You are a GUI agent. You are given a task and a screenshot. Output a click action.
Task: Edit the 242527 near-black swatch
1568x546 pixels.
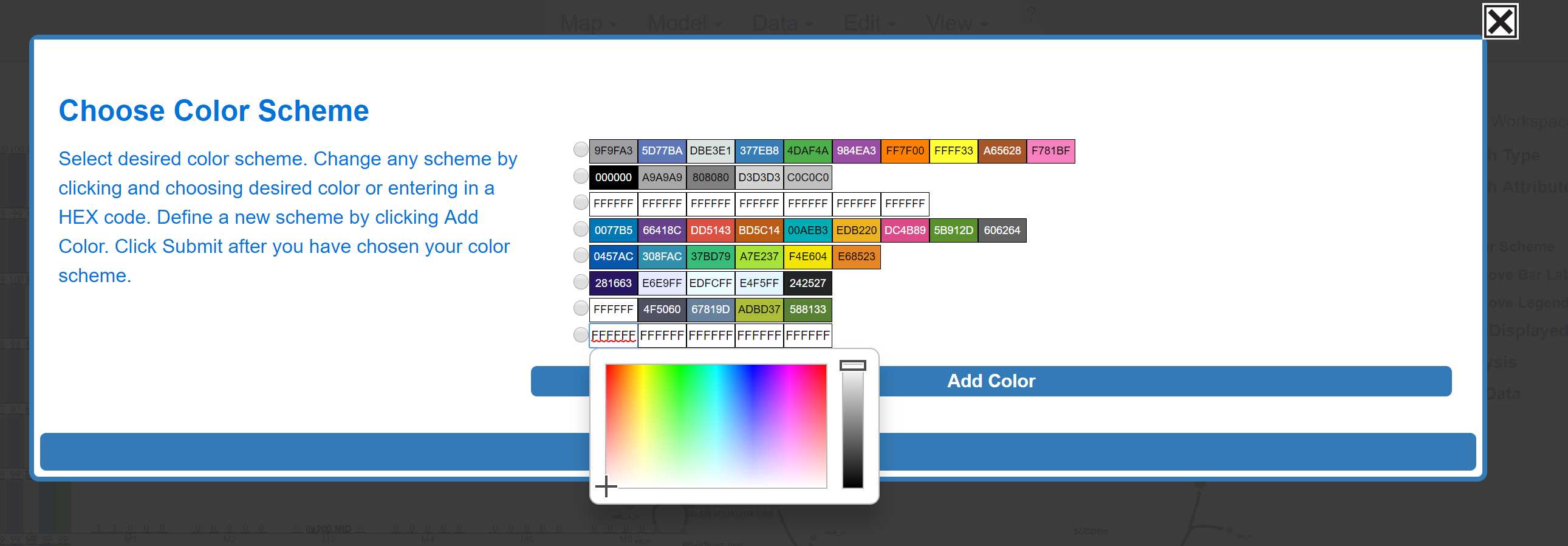coord(808,283)
